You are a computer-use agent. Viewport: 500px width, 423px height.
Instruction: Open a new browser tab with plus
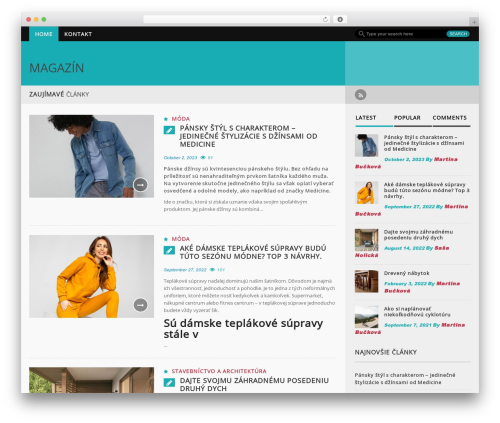tap(474, 22)
